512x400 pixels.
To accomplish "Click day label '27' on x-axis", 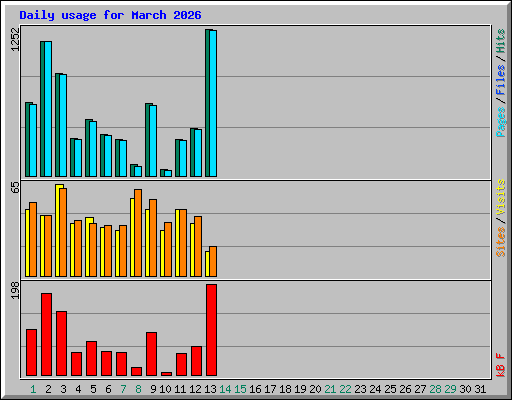I will (x=420, y=389).
